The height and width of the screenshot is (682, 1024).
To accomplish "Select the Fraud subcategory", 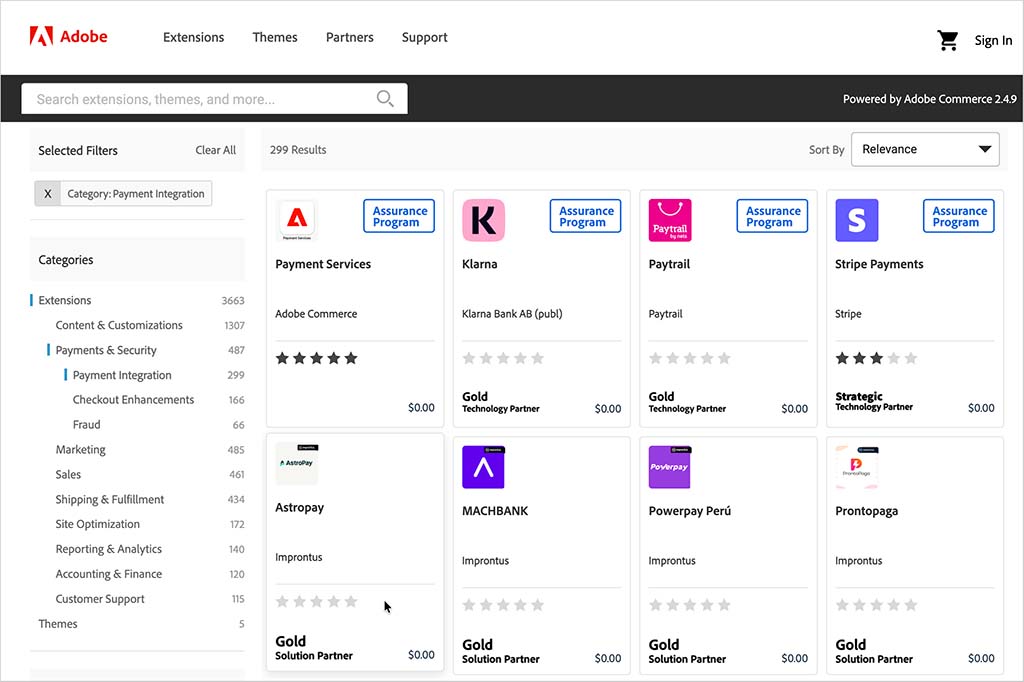I will tap(86, 425).
